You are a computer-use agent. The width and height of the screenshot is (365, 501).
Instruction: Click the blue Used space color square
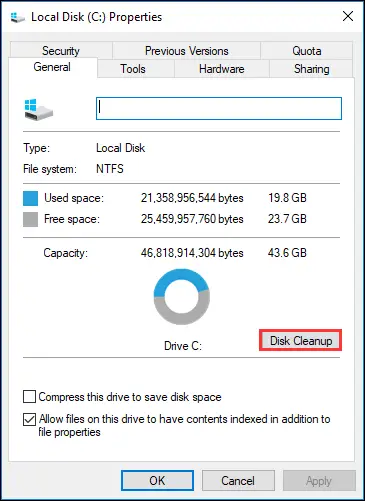tap(30, 198)
